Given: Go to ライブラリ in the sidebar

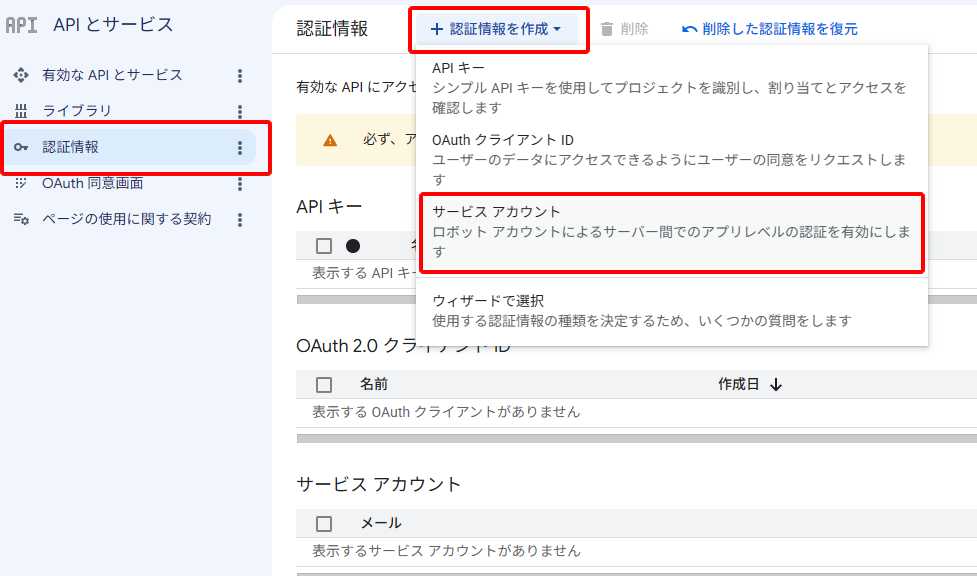Looking at the screenshot, I should pyautogui.click(x=77, y=111).
